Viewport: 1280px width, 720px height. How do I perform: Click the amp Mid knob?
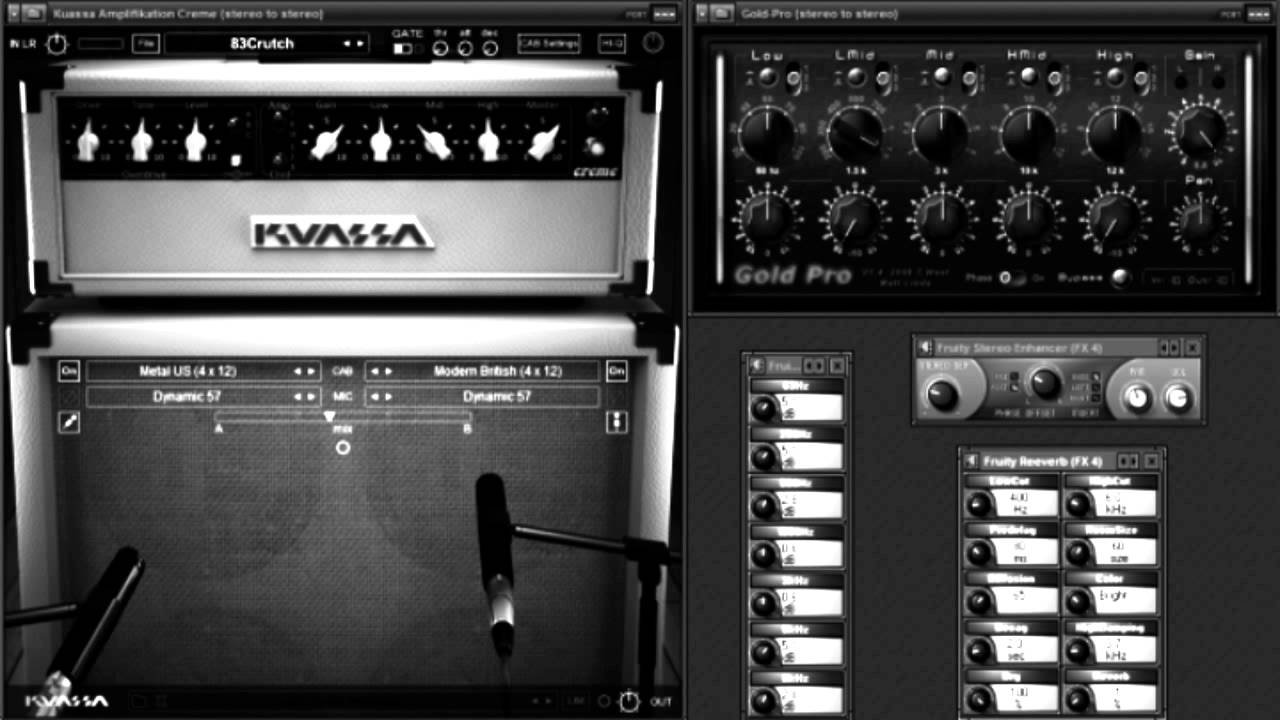point(435,140)
